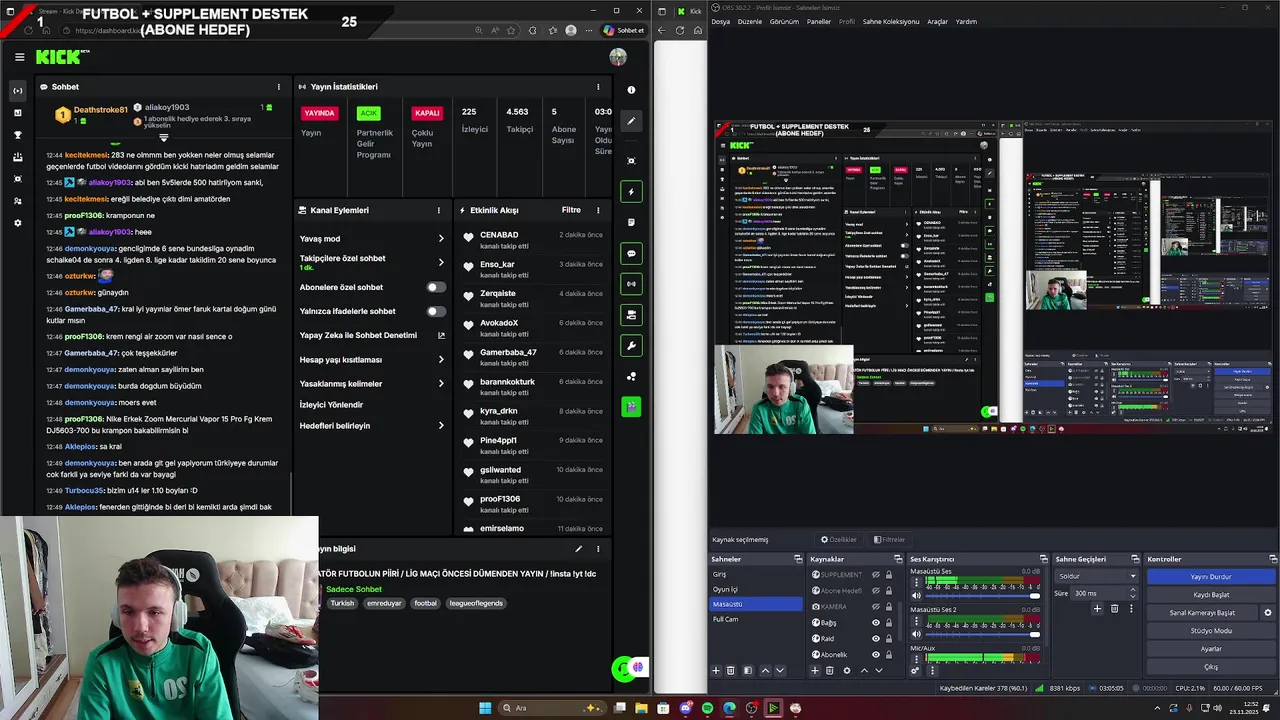Hide the Bağış source in OBS
This screenshot has height=720, width=1280.
[x=876, y=622]
